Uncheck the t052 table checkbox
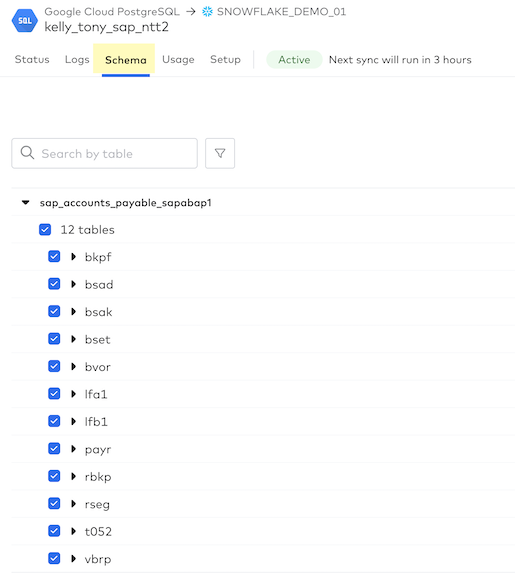515x575 pixels. [x=54, y=531]
